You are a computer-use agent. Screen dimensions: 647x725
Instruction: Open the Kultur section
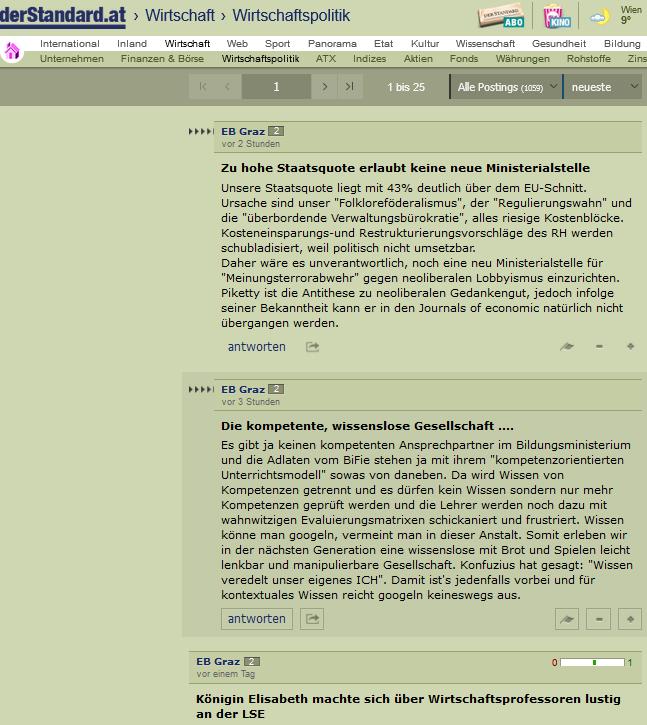point(425,43)
